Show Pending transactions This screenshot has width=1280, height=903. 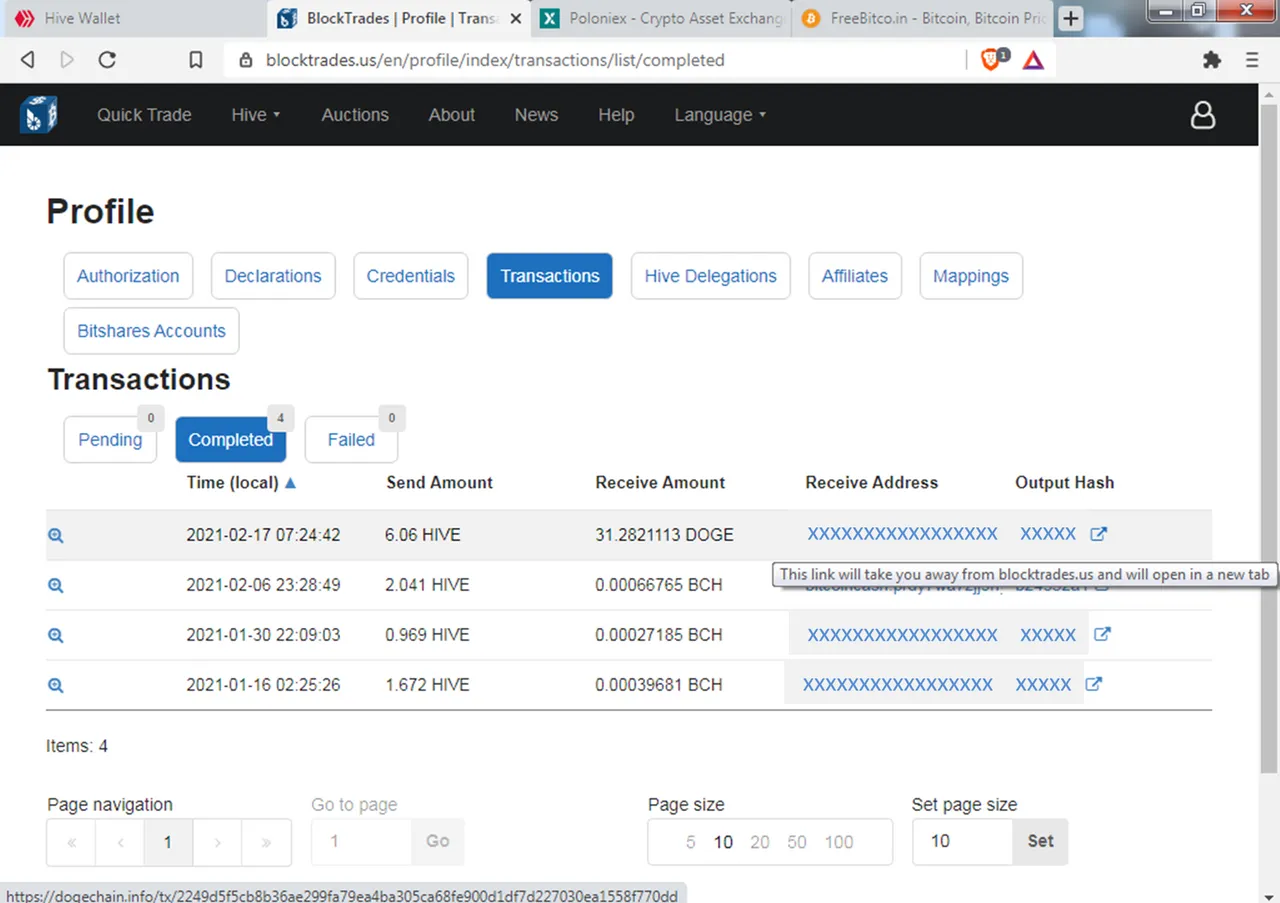click(110, 440)
